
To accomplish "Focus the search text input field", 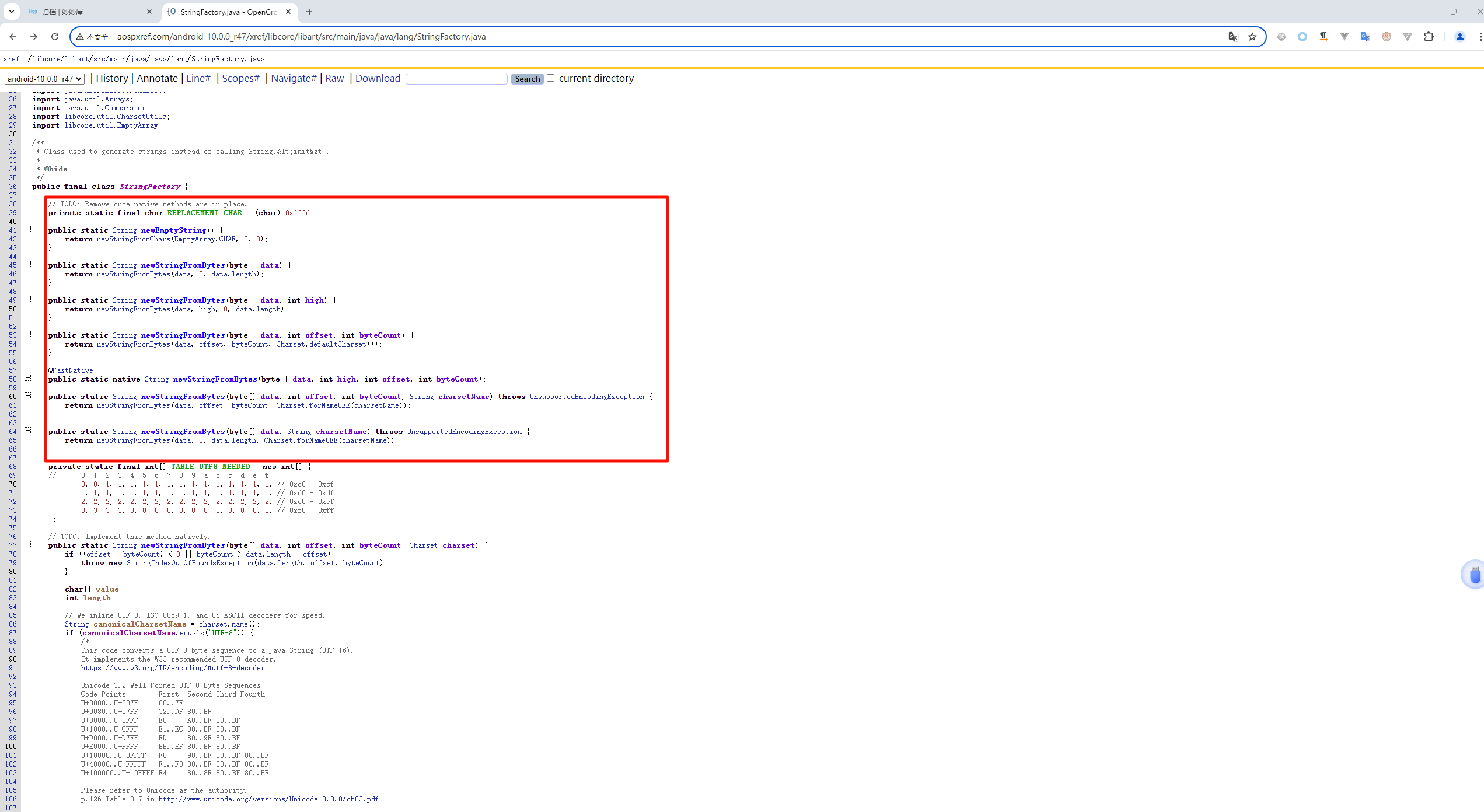I will (x=456, y=79).
